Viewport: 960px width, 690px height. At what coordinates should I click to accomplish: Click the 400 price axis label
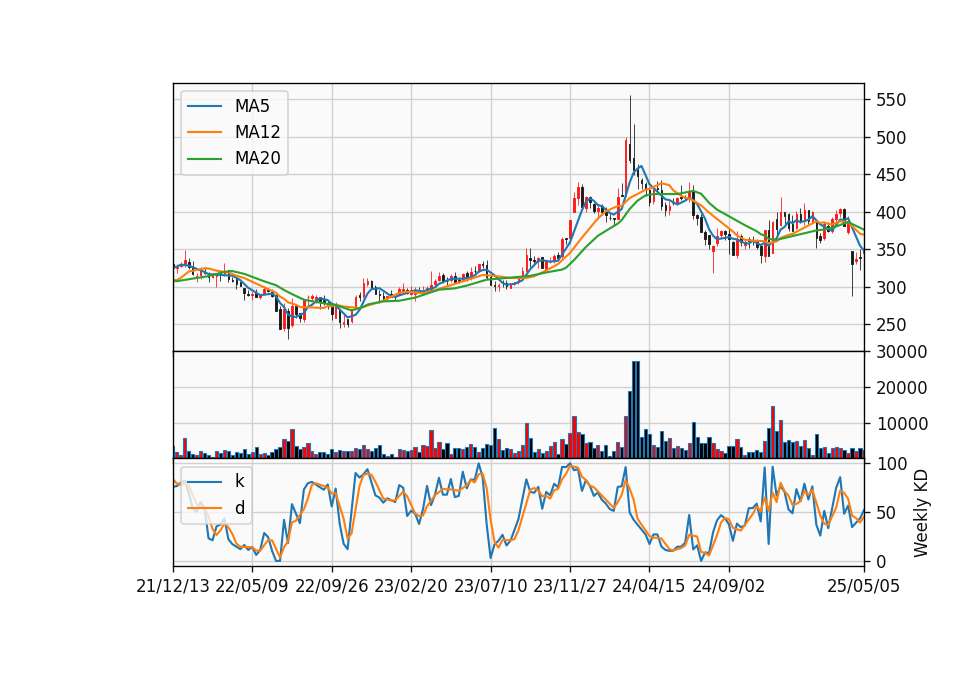[x=891, y=212]
